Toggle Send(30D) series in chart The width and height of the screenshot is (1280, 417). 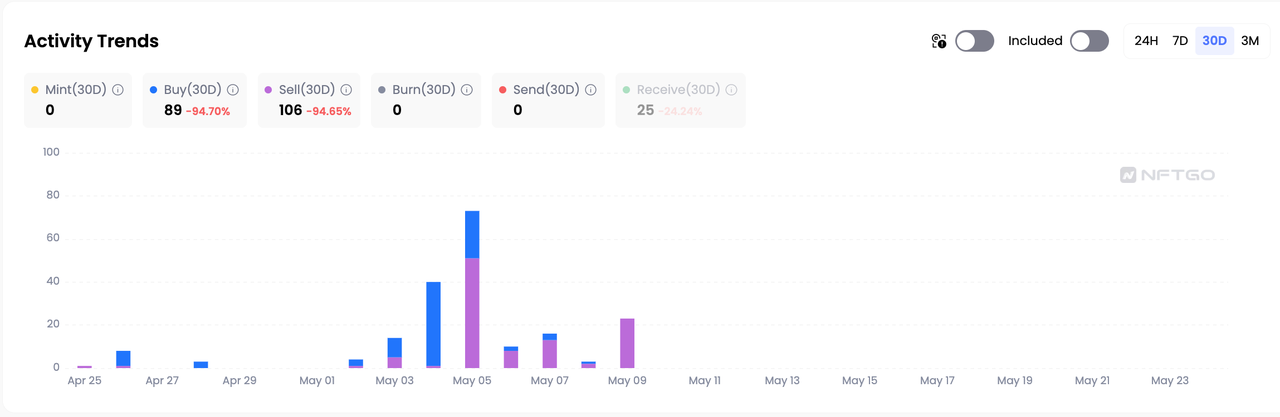[x=548, y=100]
